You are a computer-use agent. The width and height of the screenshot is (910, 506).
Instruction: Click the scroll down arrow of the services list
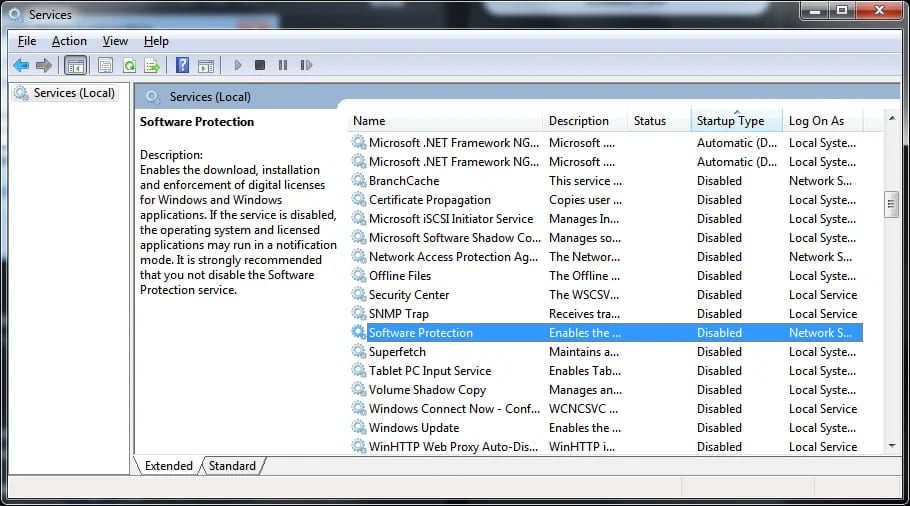pyautogui.click(x=891, y=446)
